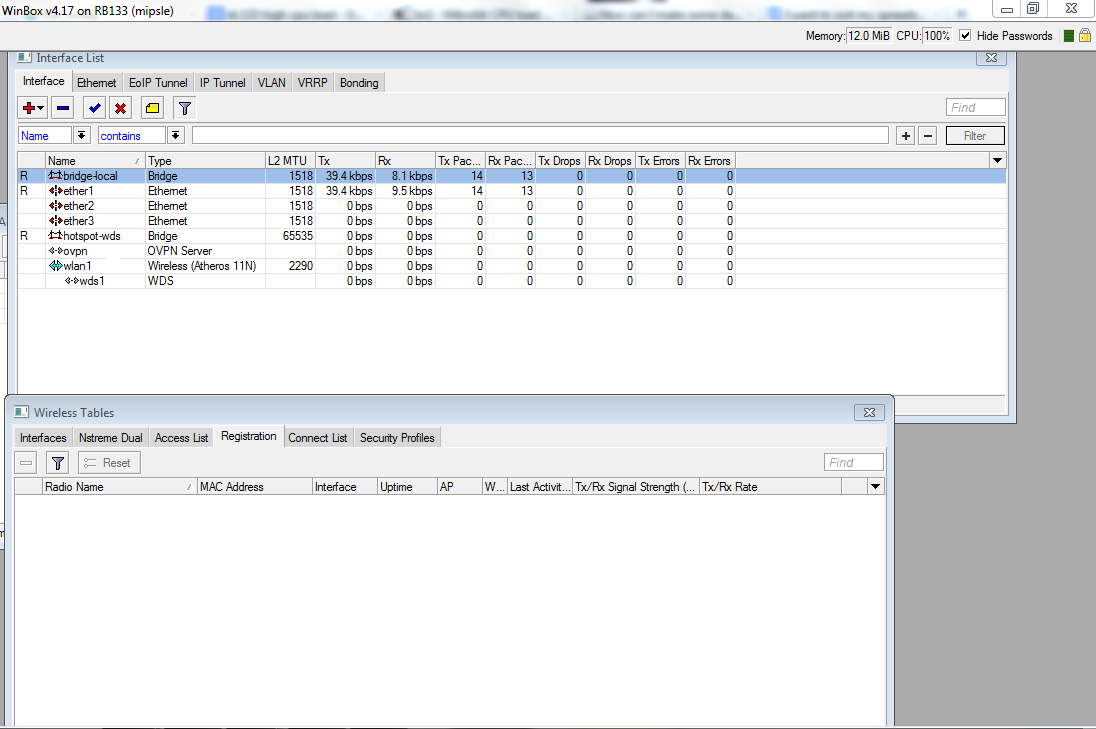Screen dimensions: 1096x729
Task: Disable the interface via red X icon
Action: pos(120,107)
